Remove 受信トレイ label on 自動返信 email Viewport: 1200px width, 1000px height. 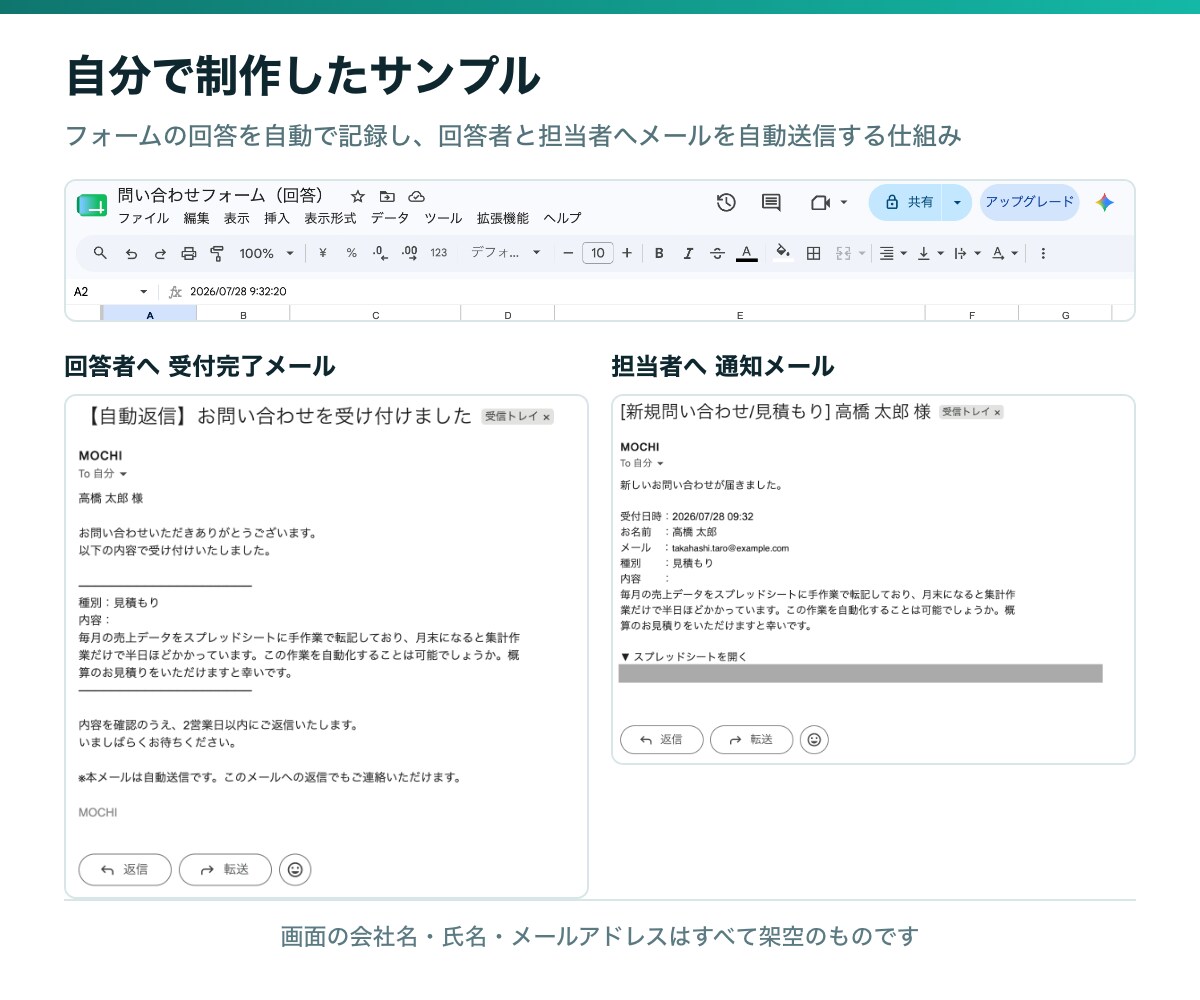(546, 417)
